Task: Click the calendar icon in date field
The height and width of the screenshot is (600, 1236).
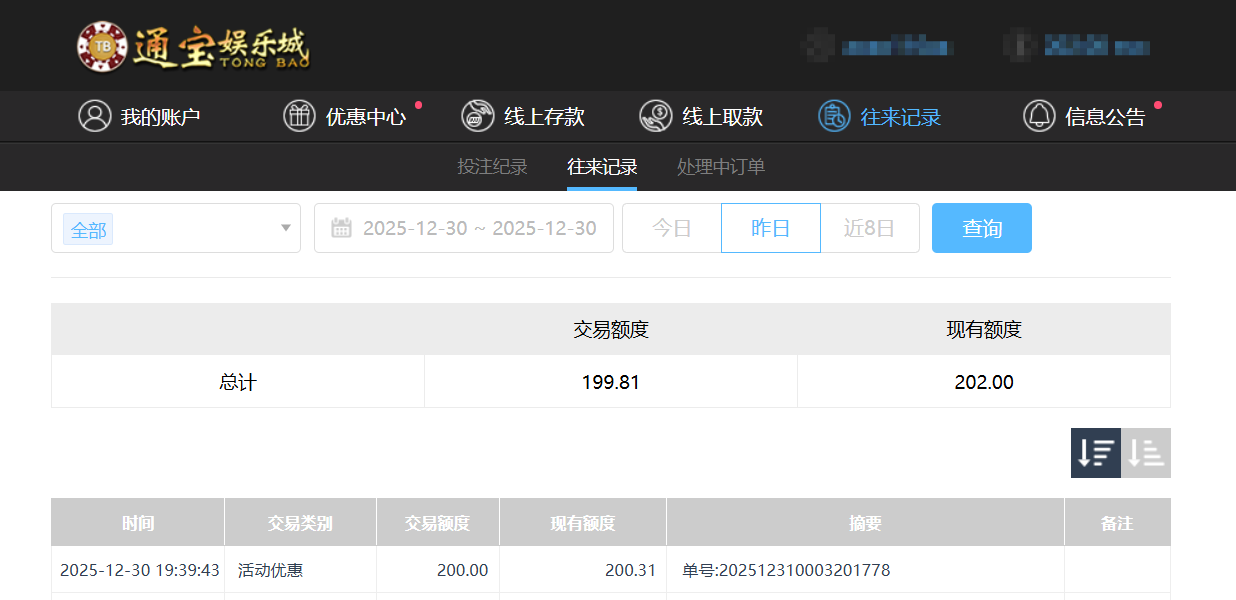Action: [x=341, y=228]
